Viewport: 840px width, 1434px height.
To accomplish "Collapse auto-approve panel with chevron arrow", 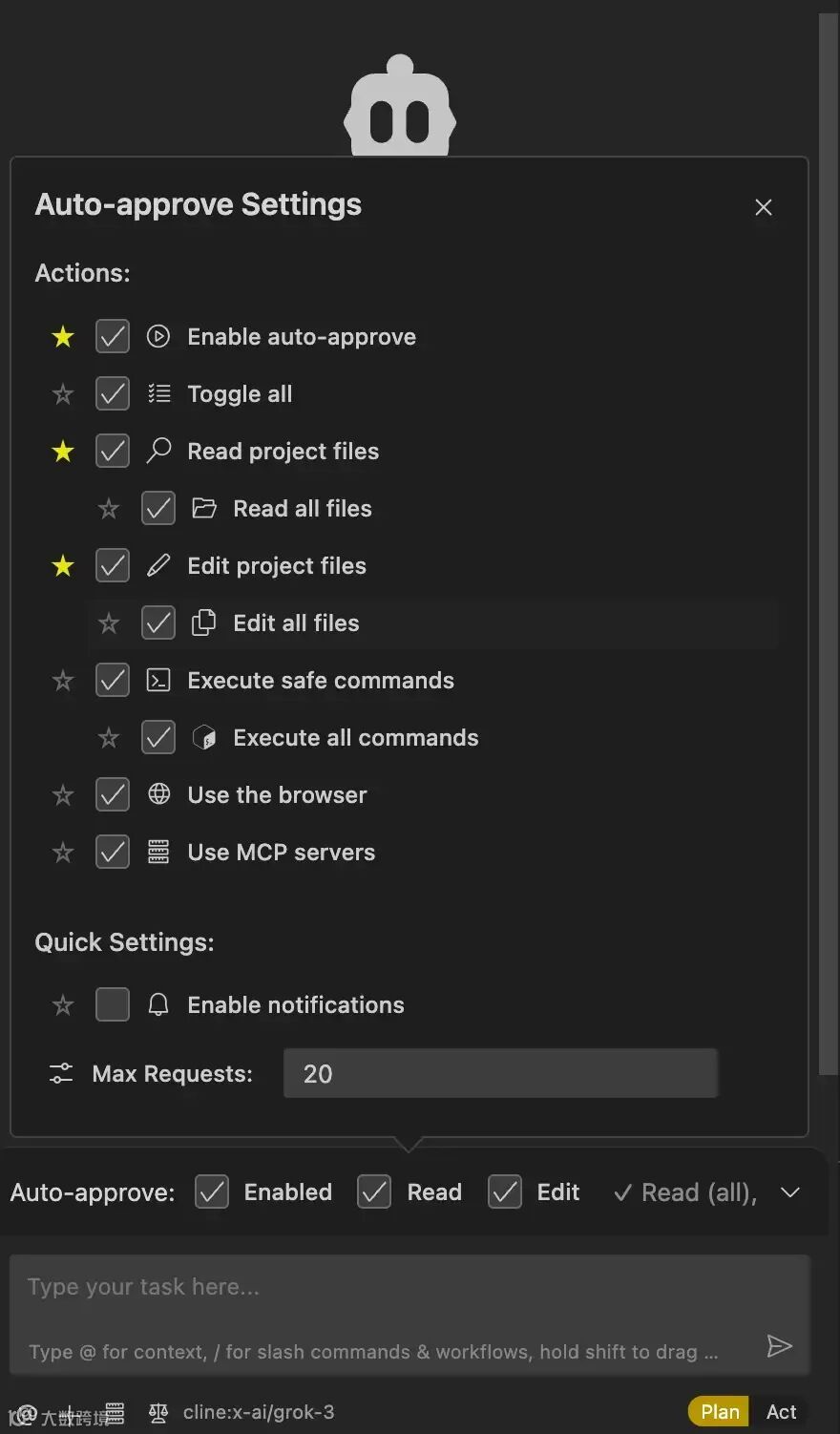I will pos(789,1192).
